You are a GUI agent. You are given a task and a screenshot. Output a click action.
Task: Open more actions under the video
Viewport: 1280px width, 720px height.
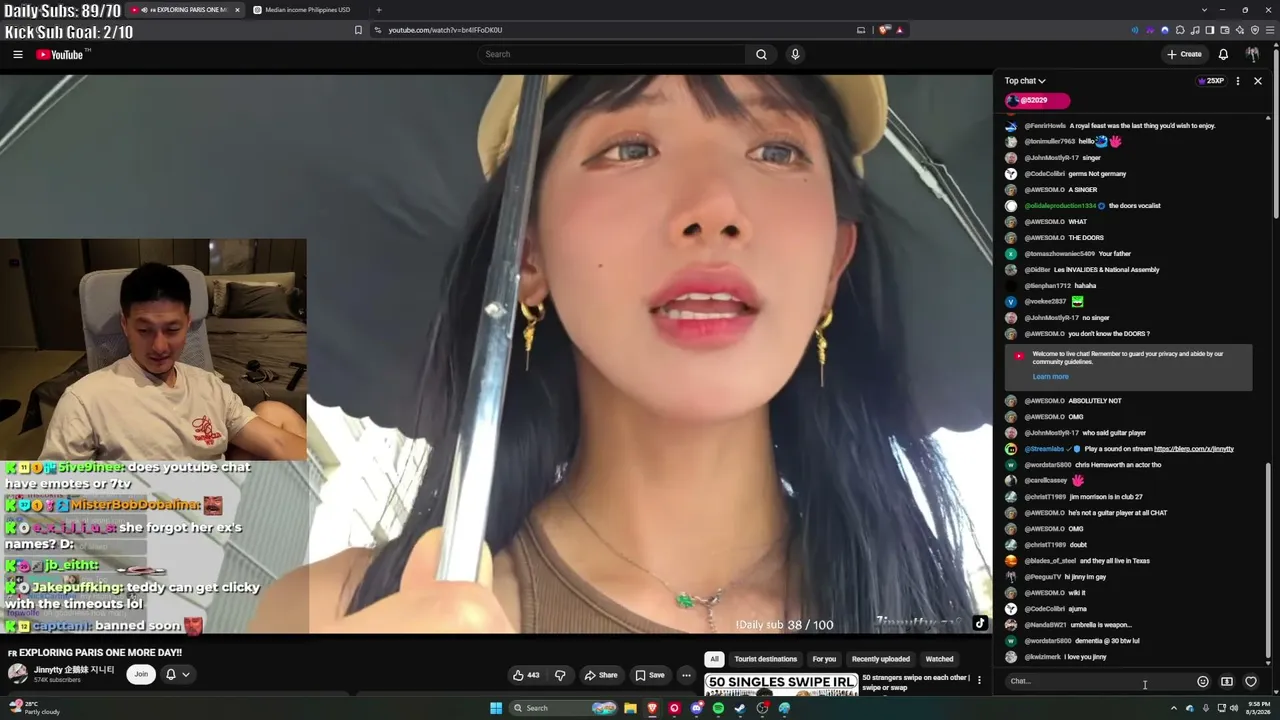point(686,675)
